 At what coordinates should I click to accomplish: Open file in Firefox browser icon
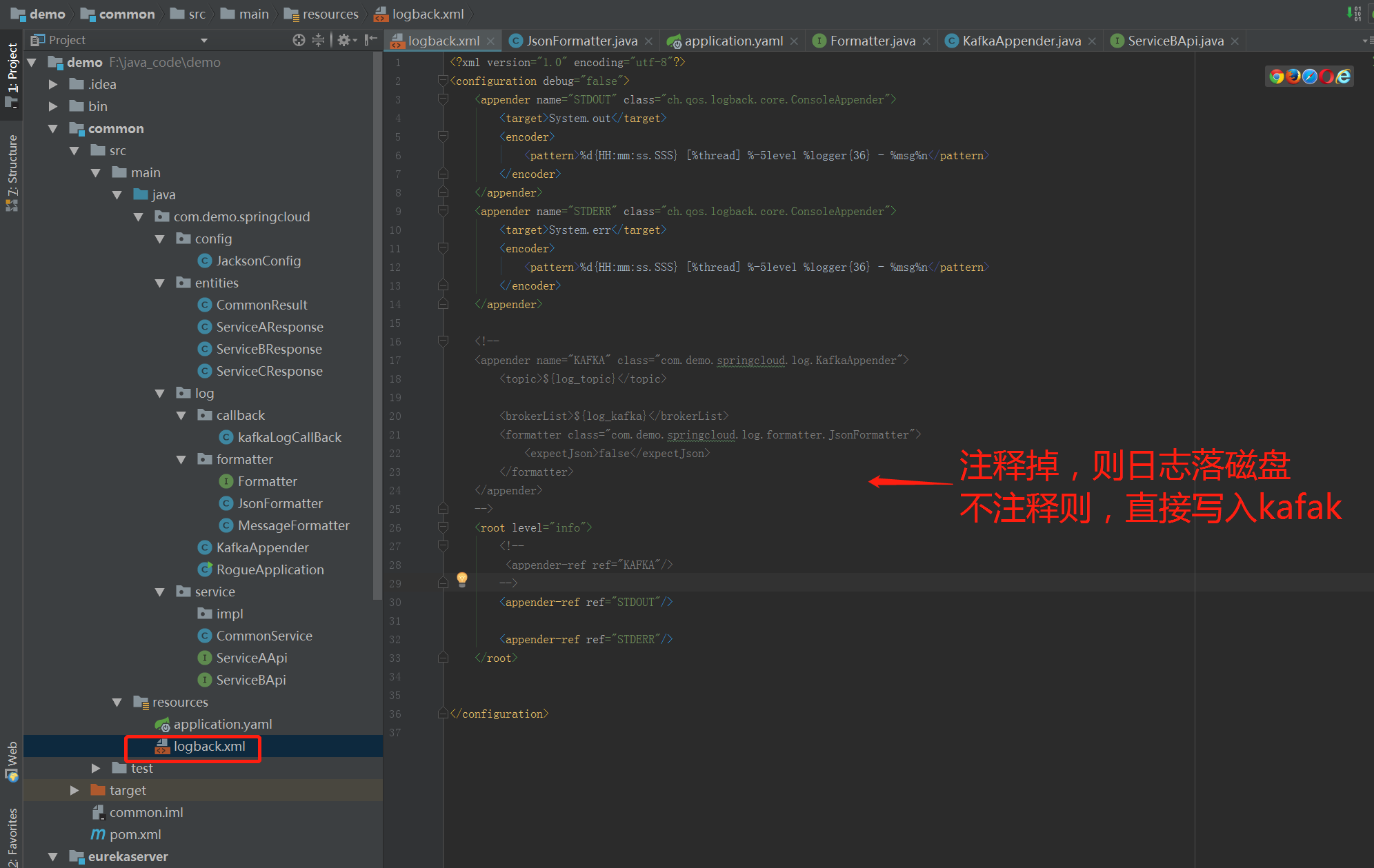(x=1293, y=77)
